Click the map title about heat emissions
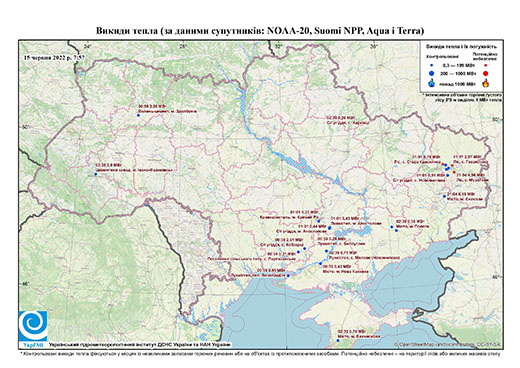520x368 pixels. (260, 31)
